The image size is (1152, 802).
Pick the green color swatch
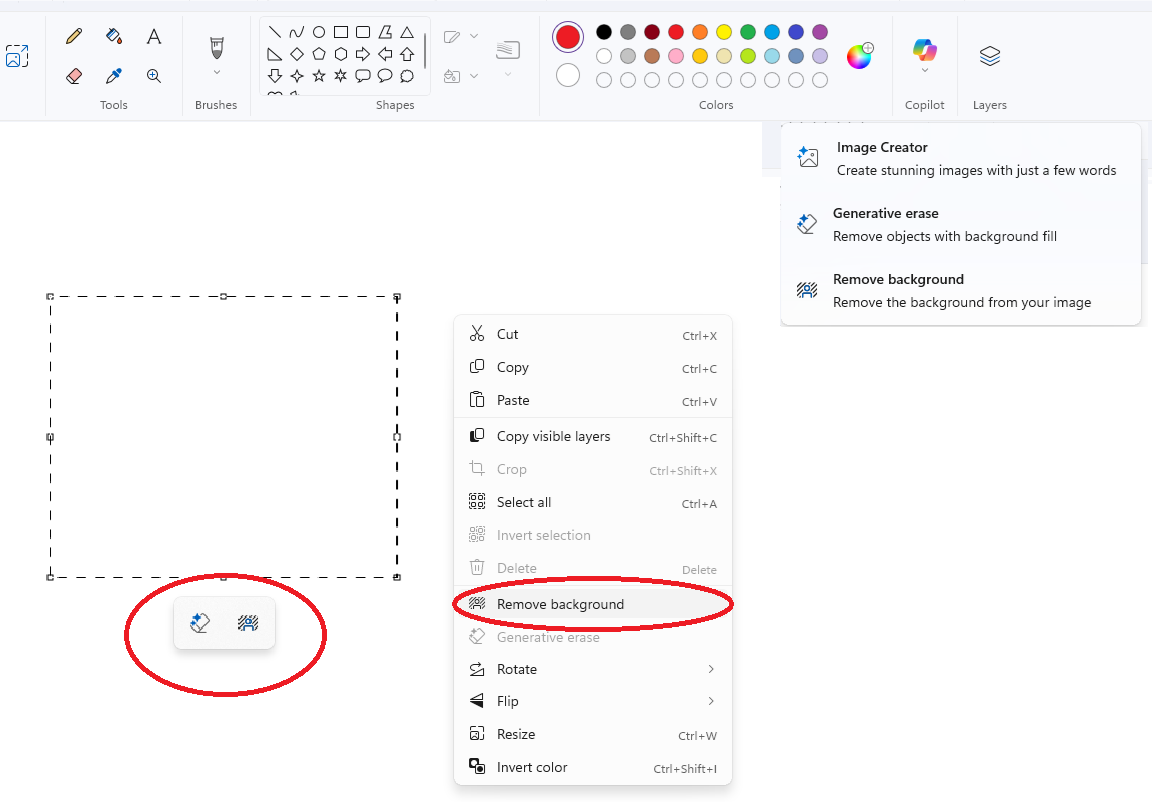tap(748, 32)
